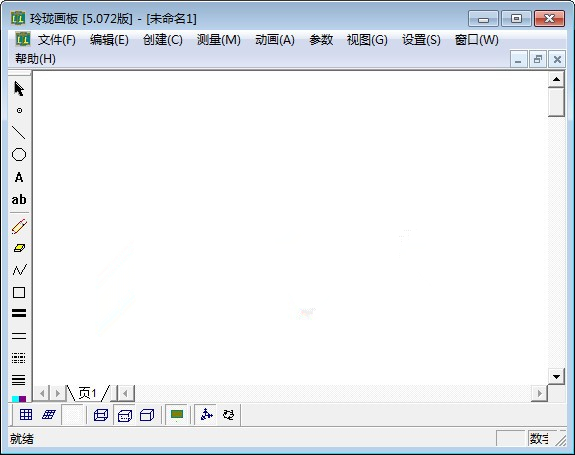This screenshot has height=455, width=575.
Task: Click the wireframe cube icon
Action: coord(101,415)
